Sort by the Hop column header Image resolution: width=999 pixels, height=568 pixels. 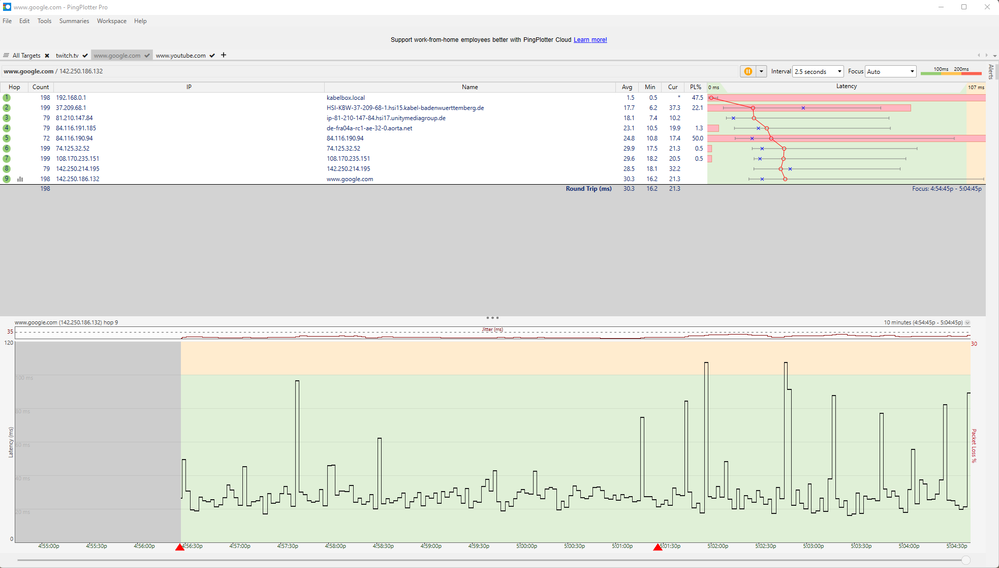coord(14,87)
